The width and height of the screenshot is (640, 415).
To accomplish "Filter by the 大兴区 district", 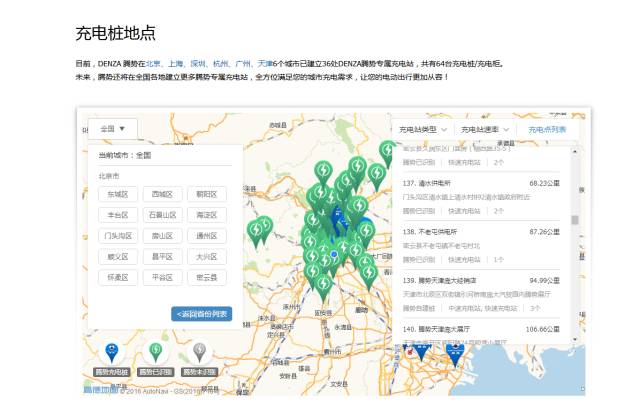I will coord(207,257).
